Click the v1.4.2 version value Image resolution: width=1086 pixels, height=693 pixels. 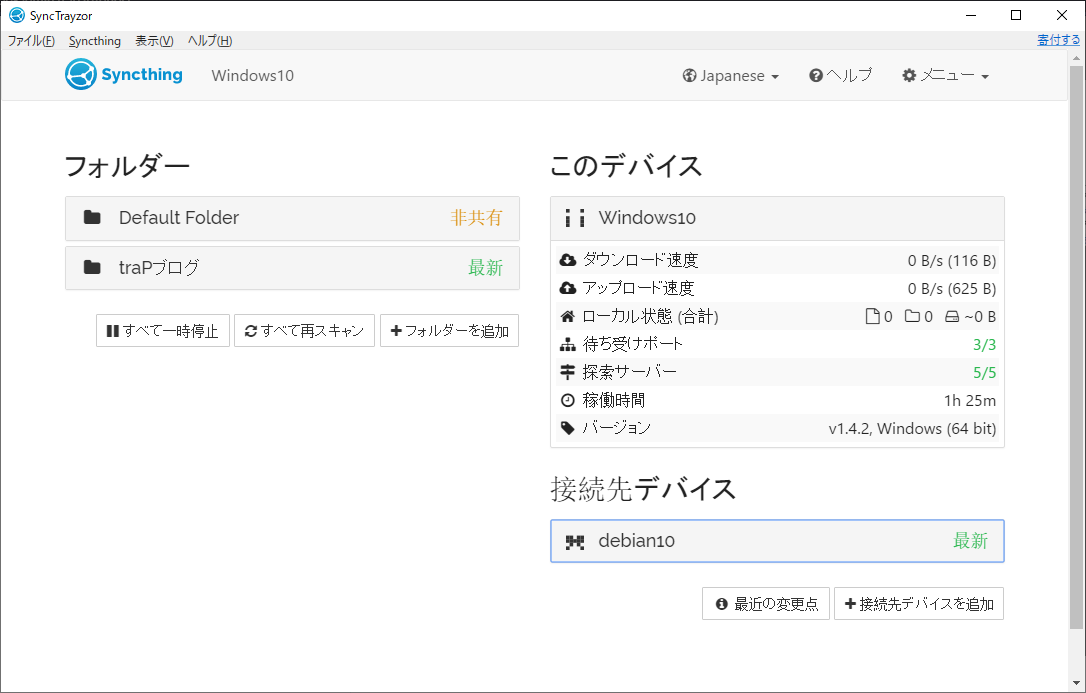click(912, 429)
